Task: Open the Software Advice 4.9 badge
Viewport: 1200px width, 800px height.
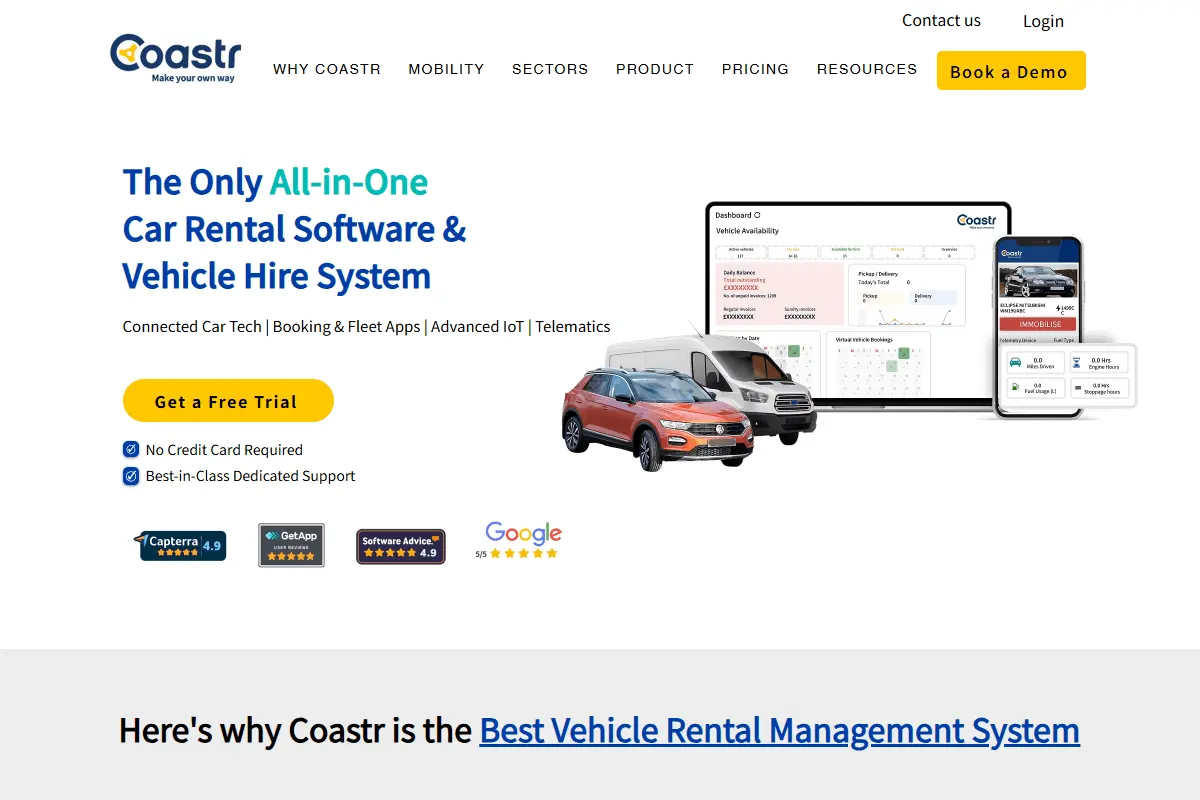Action: [x=401, y=546]
